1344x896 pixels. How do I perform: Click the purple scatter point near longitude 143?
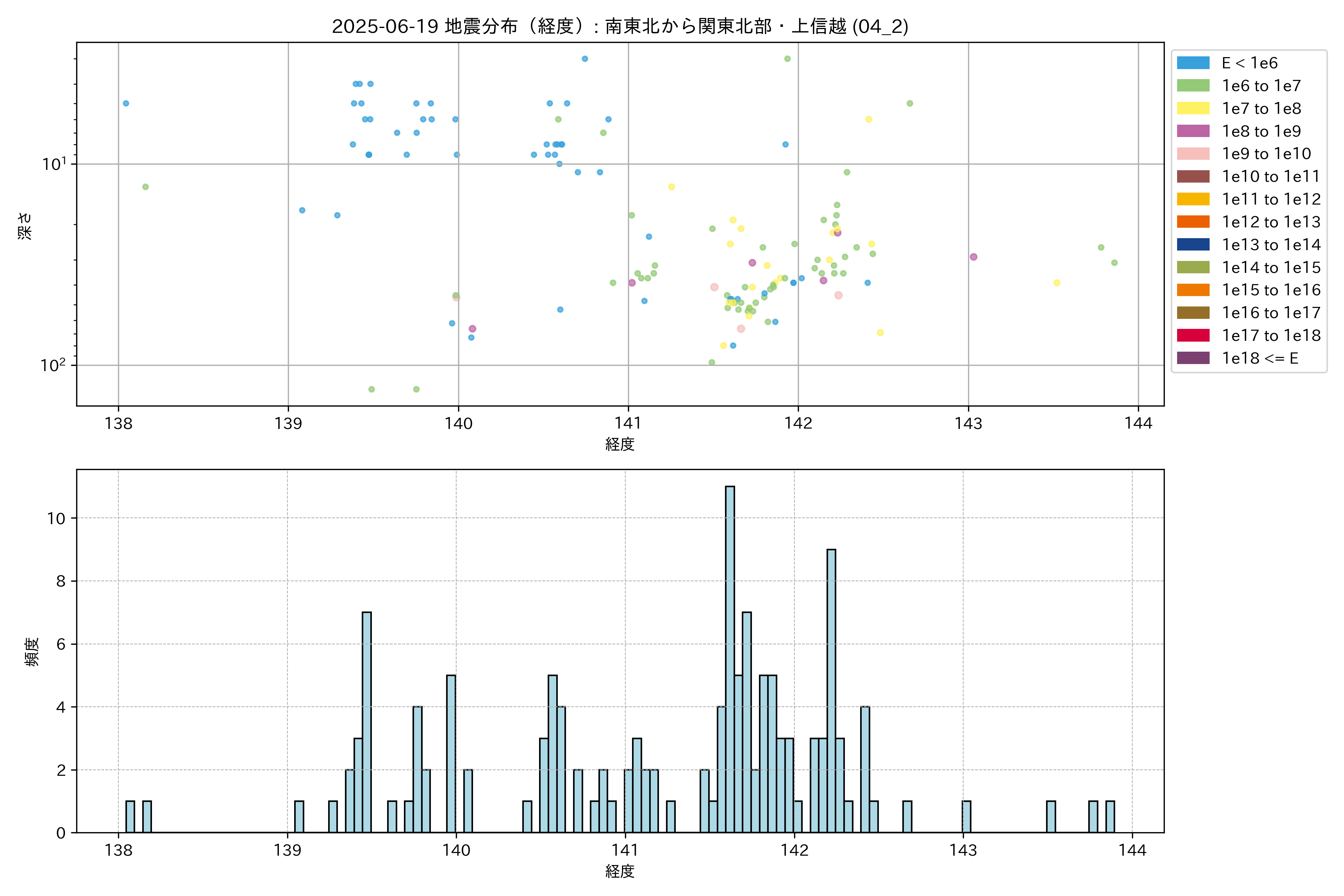tap(974, 257)
